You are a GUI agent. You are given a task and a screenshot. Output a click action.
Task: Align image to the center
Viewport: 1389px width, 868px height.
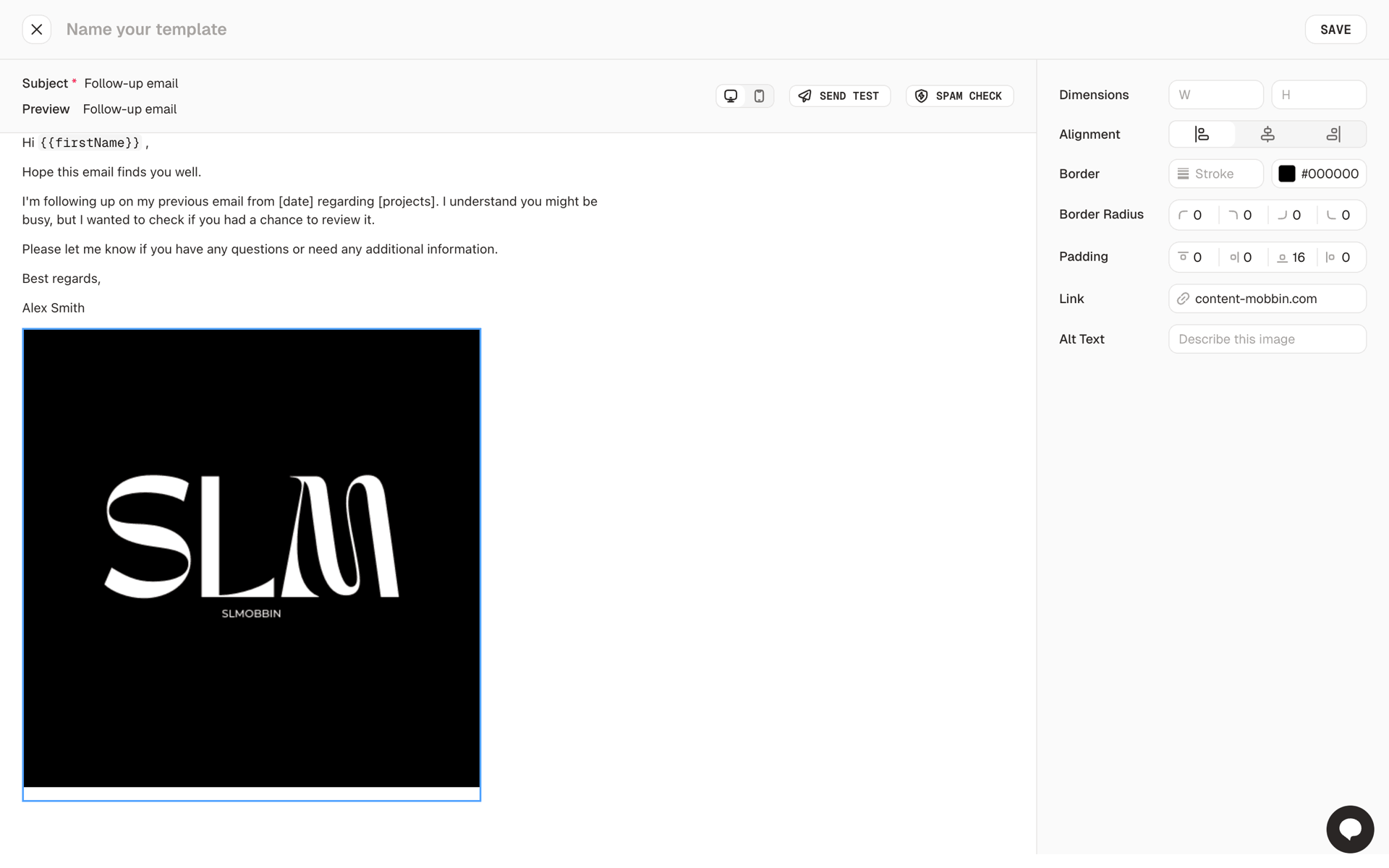(1267, 135)
